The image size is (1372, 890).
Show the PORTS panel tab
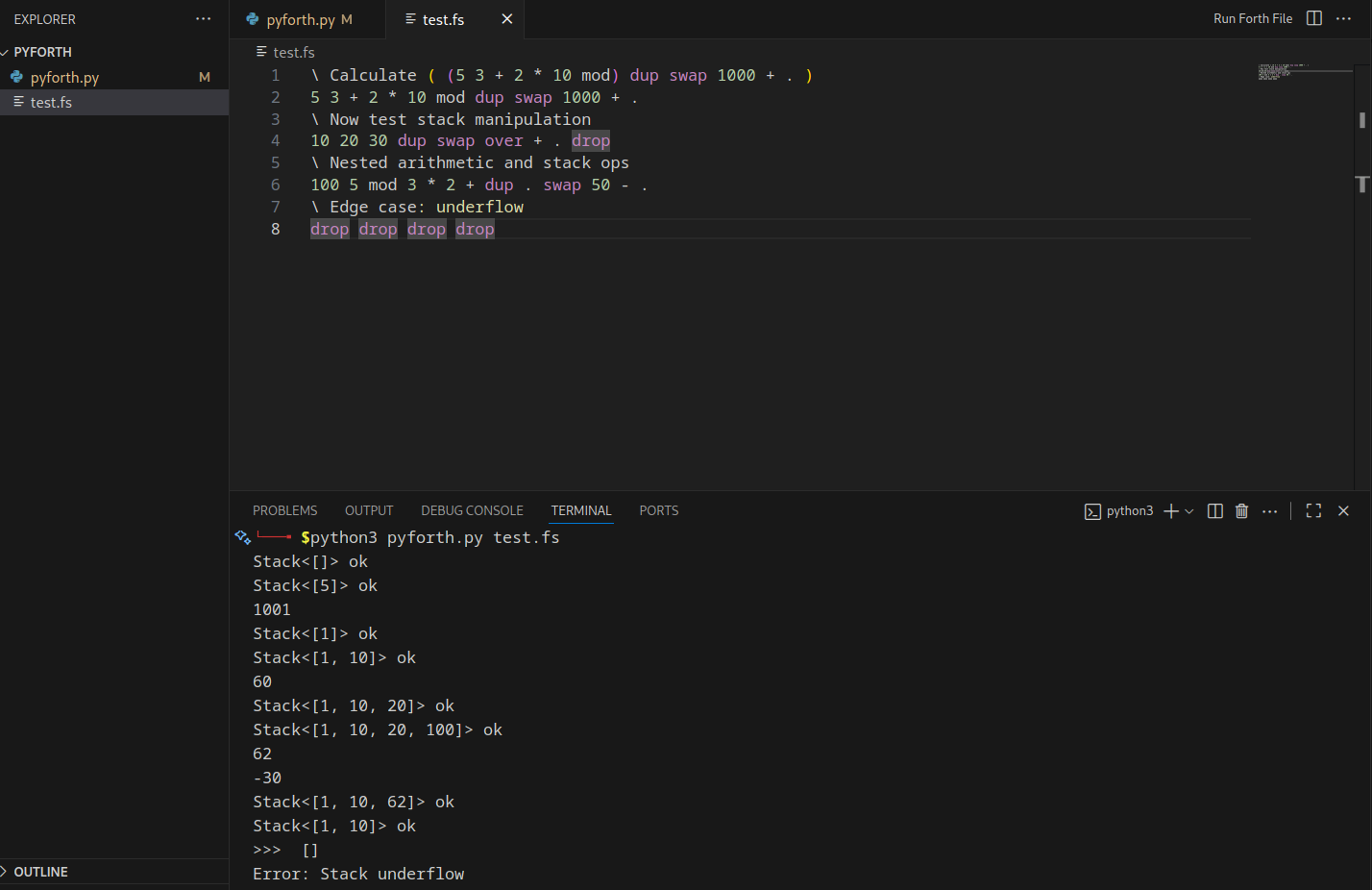coord(659,510)
